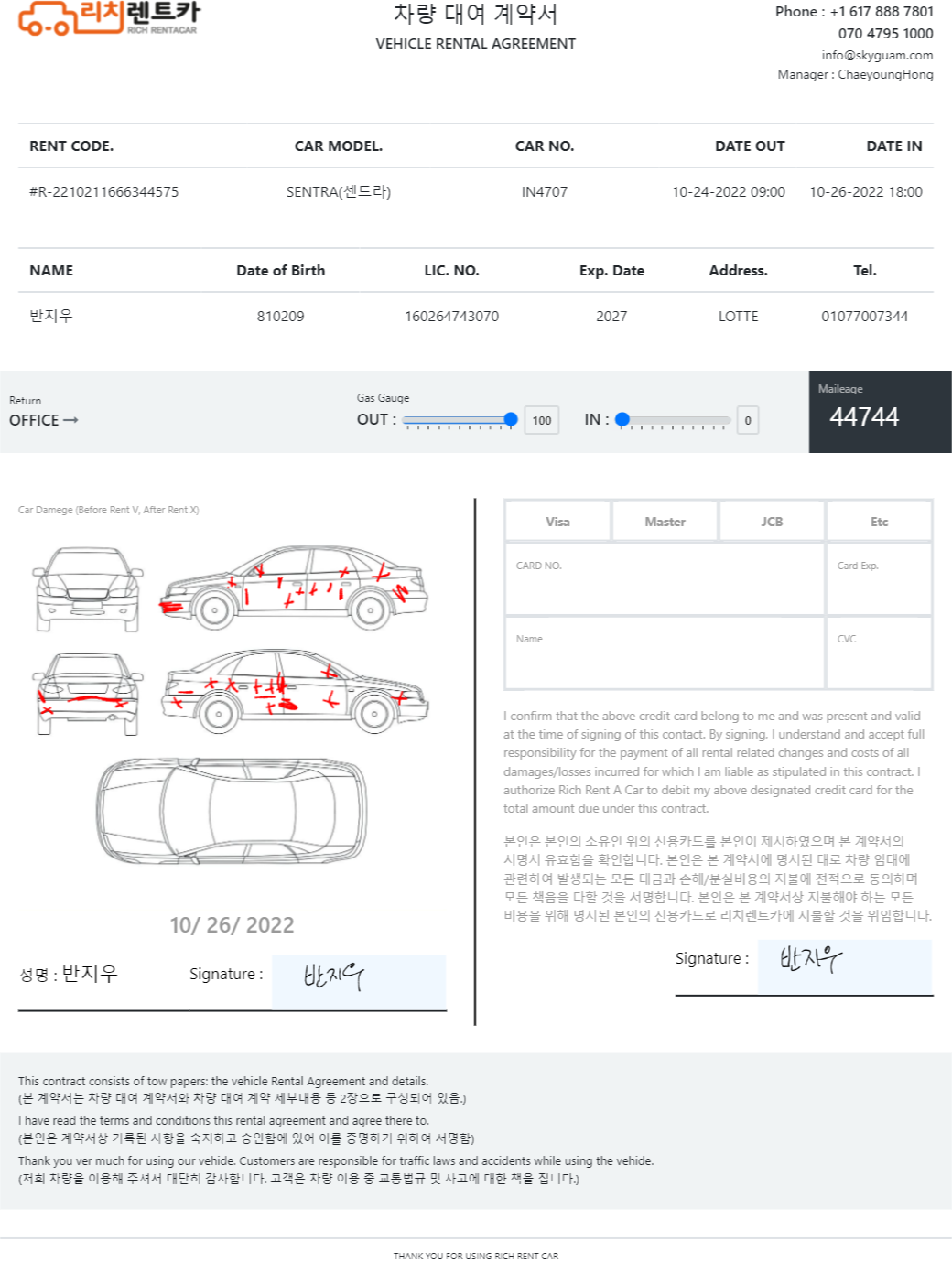Screen dimensions: 952x1262
Task: Choose the Etc card option
Action: (x=879, y=522)
